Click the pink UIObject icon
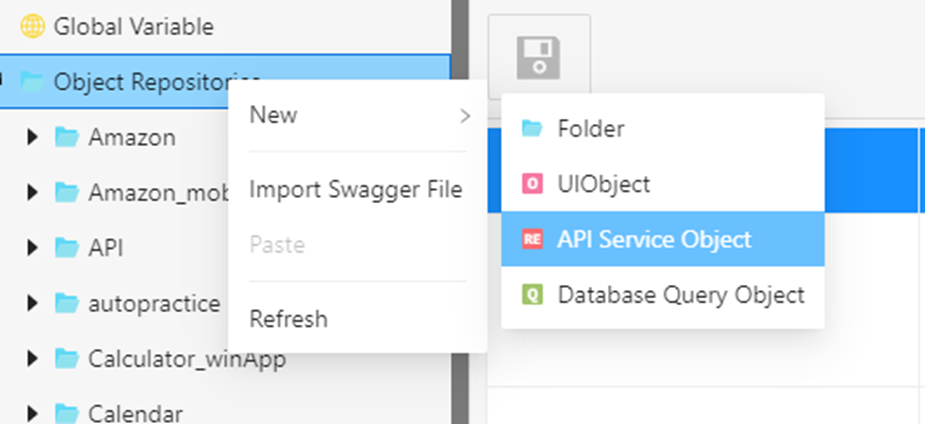925x424 pixels. (532, 184)
